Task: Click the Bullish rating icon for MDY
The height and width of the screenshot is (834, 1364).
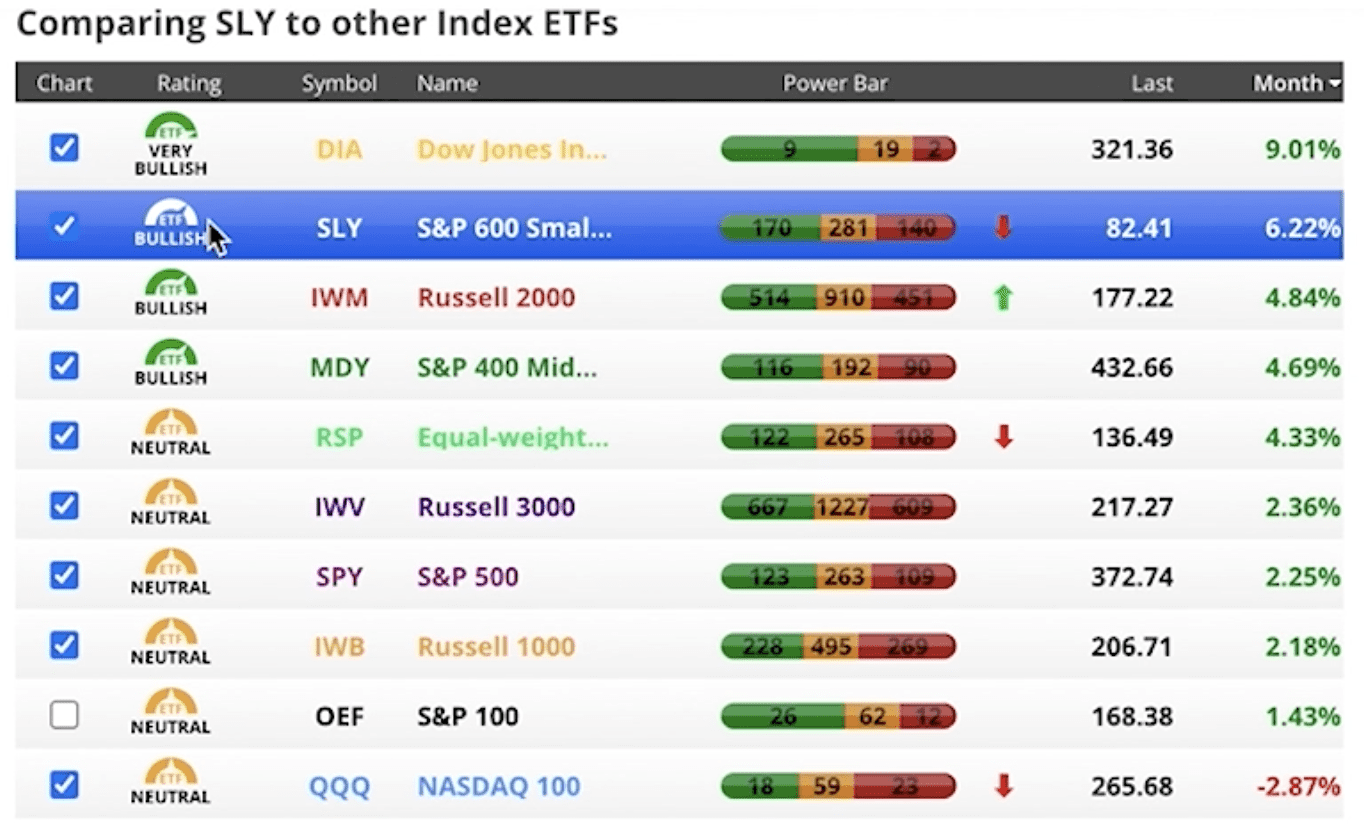Action: pos(170,363)
